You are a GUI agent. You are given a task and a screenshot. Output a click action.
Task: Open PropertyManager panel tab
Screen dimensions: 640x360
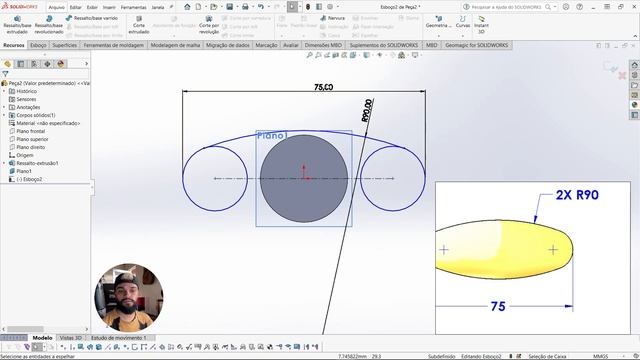(21, 64)
